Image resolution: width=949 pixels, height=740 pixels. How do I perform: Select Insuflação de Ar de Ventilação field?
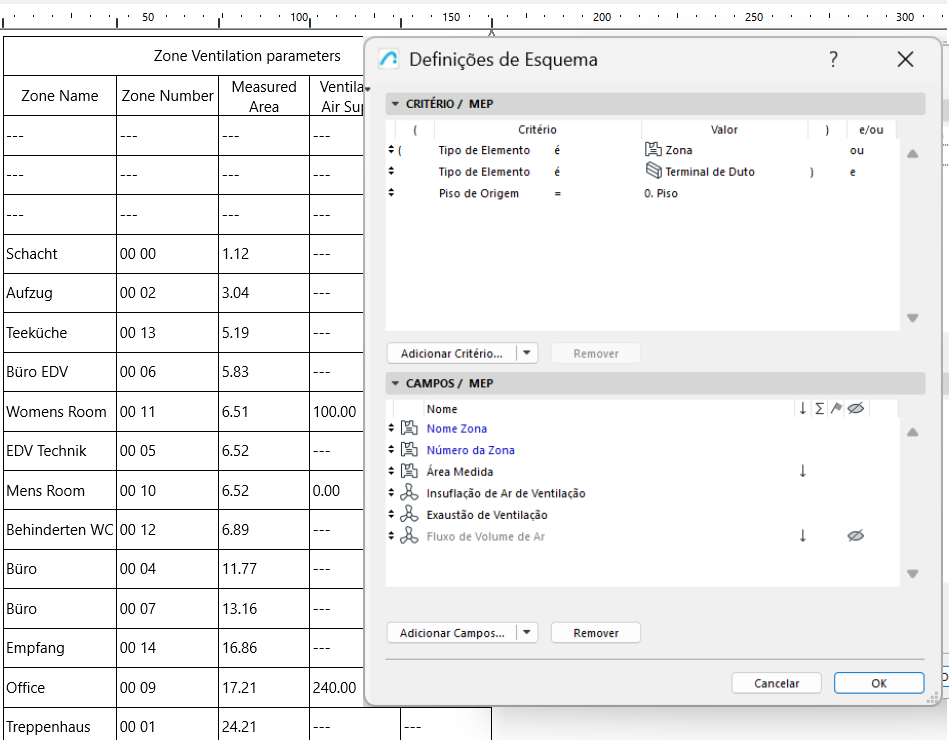505,494
